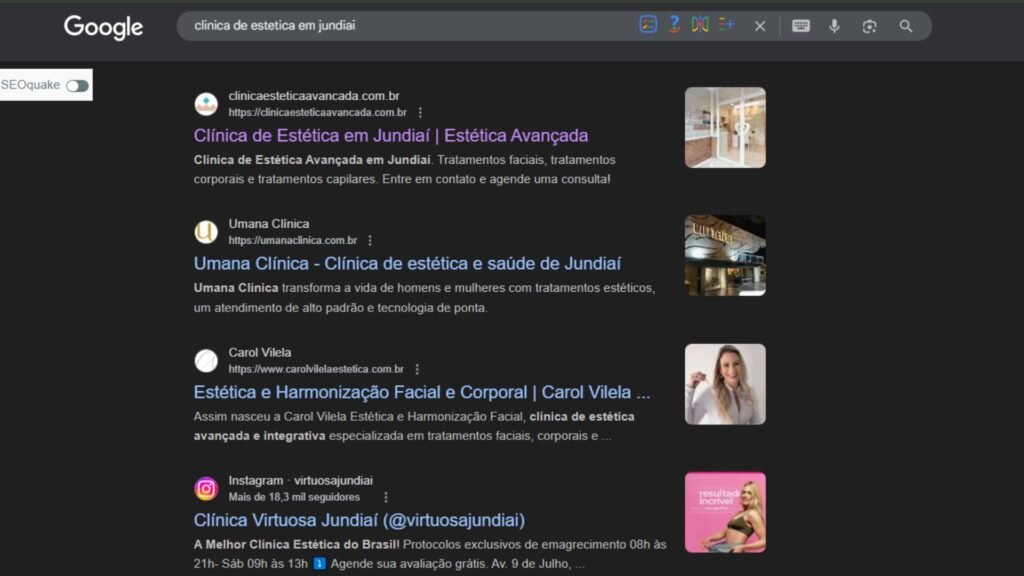This screenshot has width=1024, height=576.
Task: Click the 'Carol Vilela' site name above URL
Action: 259,353
